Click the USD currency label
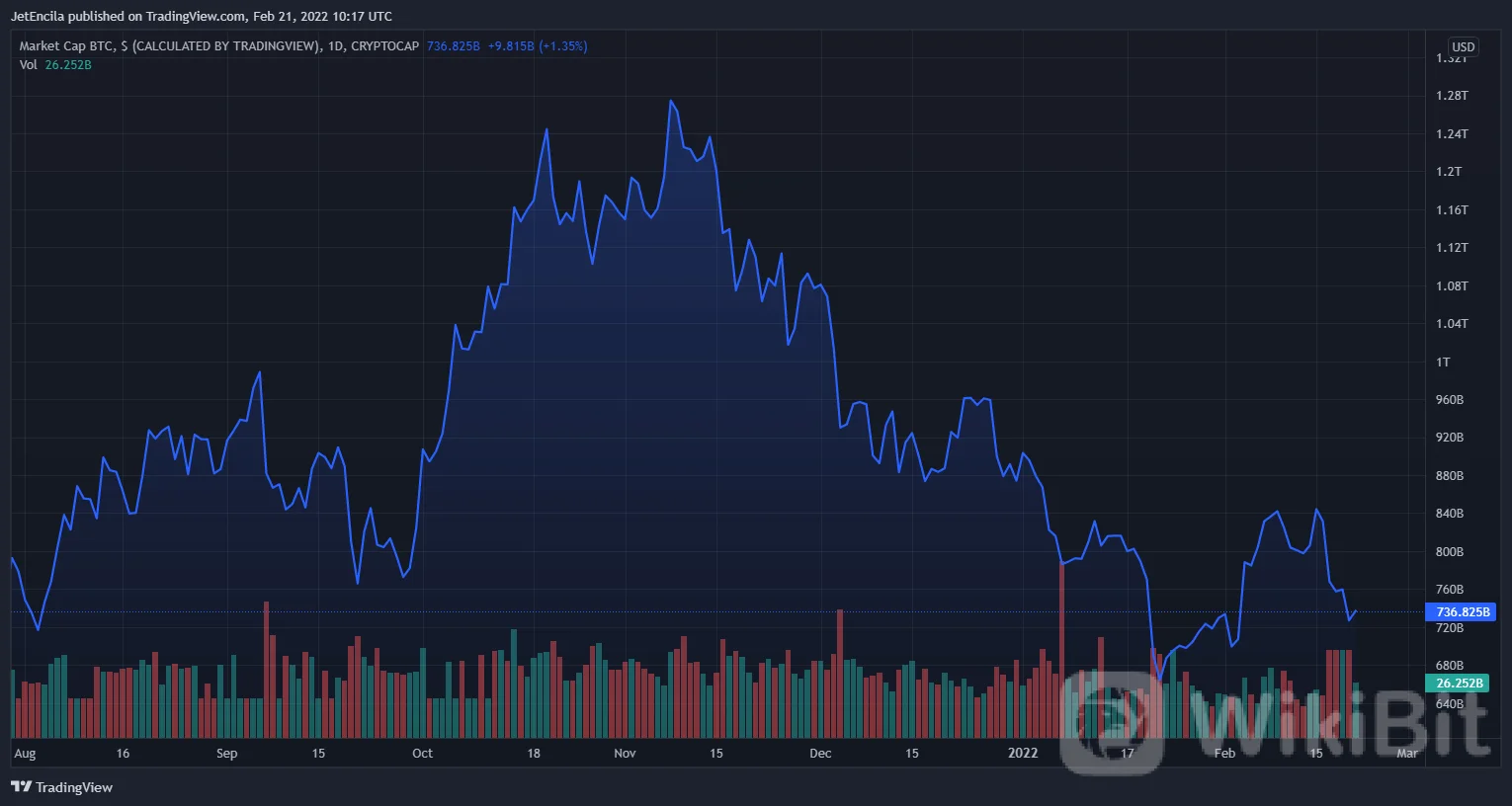The image size is (1512, 806). 1463,47
